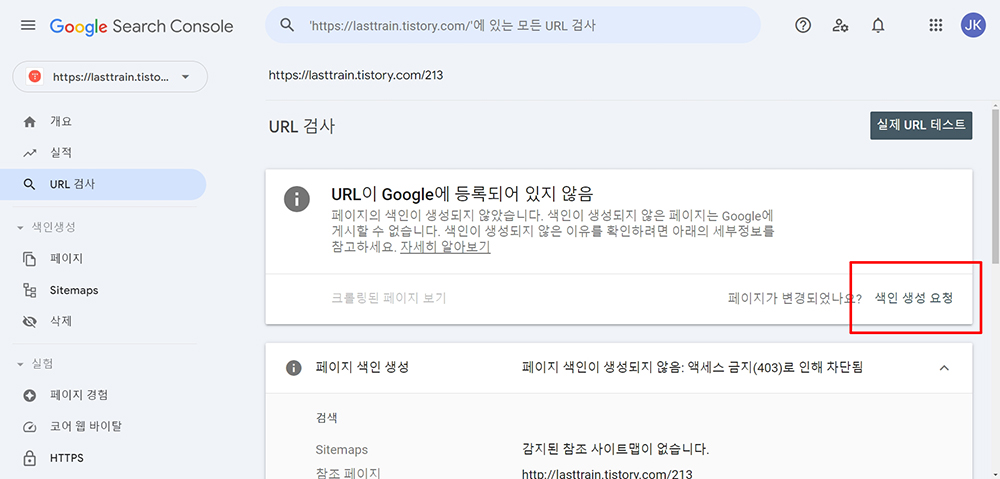Screen dimensions: 1000x479
Task: Select URL 검사 in sidebar
Action: tap(103, 184)
